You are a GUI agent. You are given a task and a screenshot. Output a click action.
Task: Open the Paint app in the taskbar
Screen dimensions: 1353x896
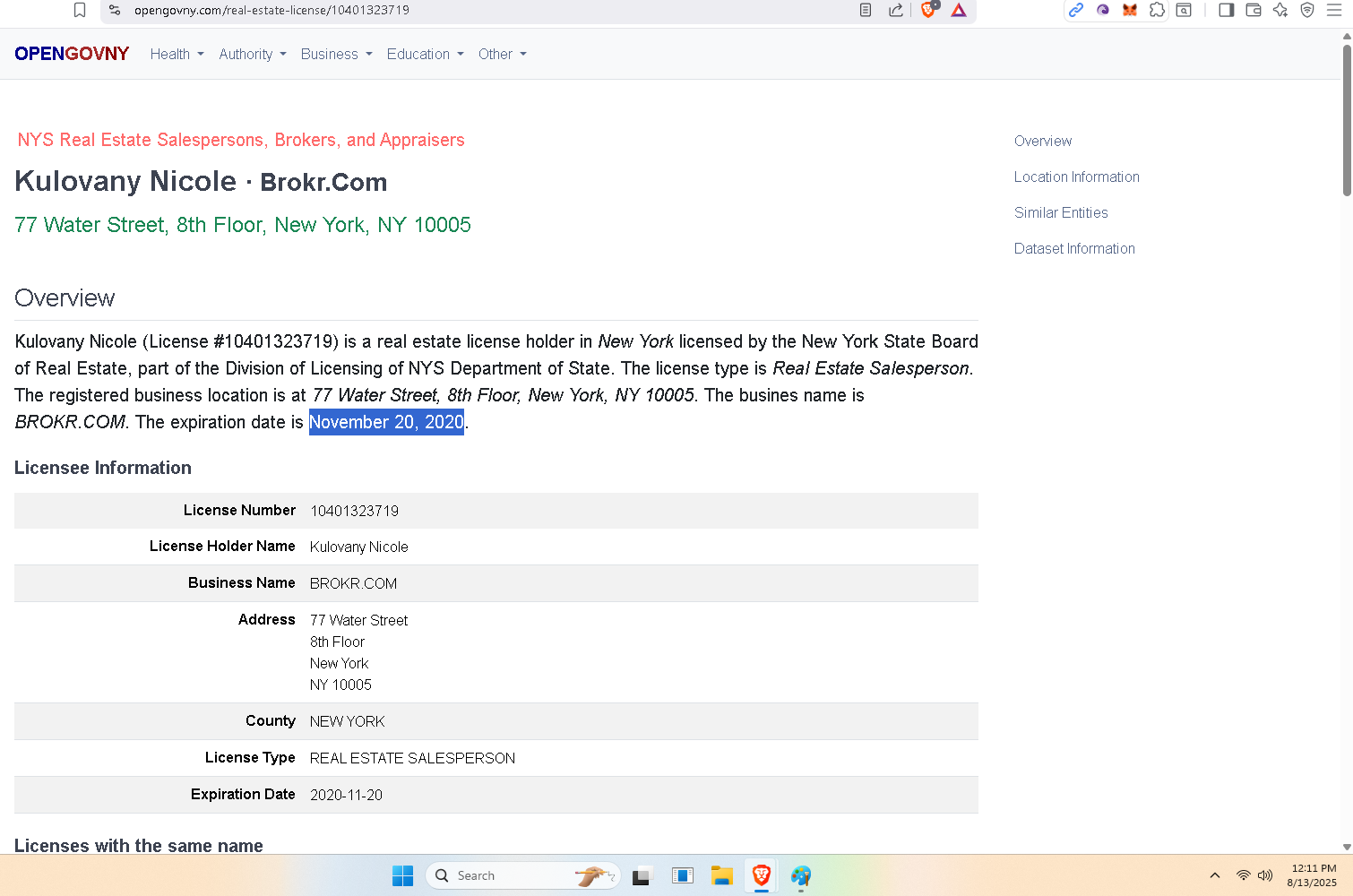click(801, 875)
